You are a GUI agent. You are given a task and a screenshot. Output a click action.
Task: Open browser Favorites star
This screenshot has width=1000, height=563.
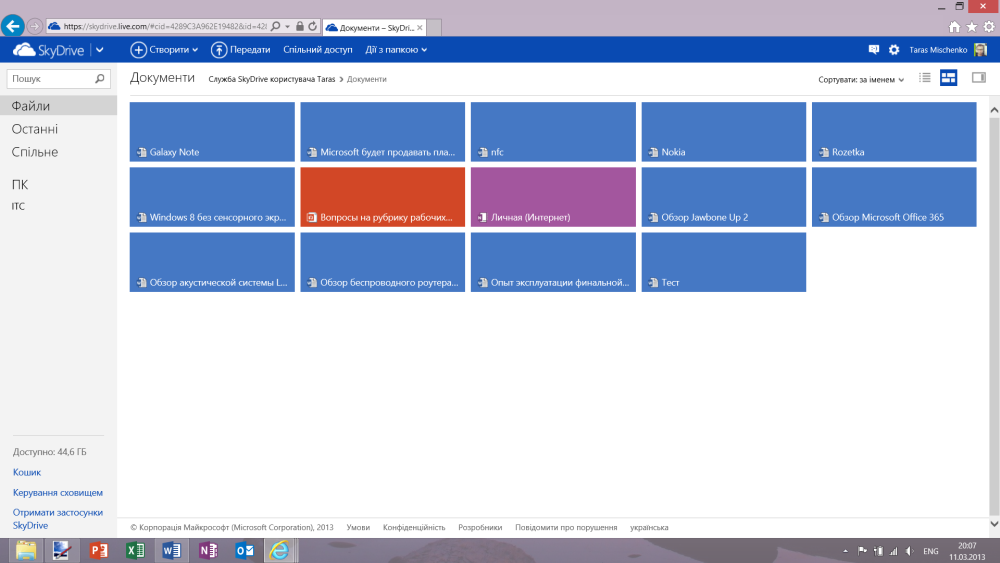pos(971,27)
